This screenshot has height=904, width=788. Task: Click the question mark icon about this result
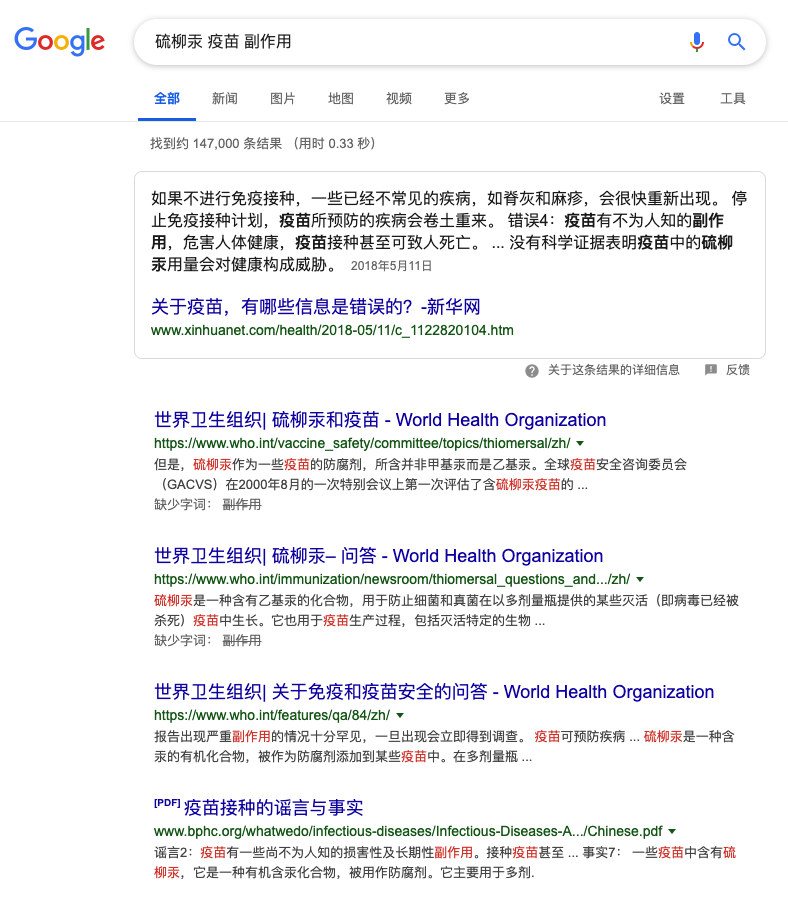coord(531,371)
